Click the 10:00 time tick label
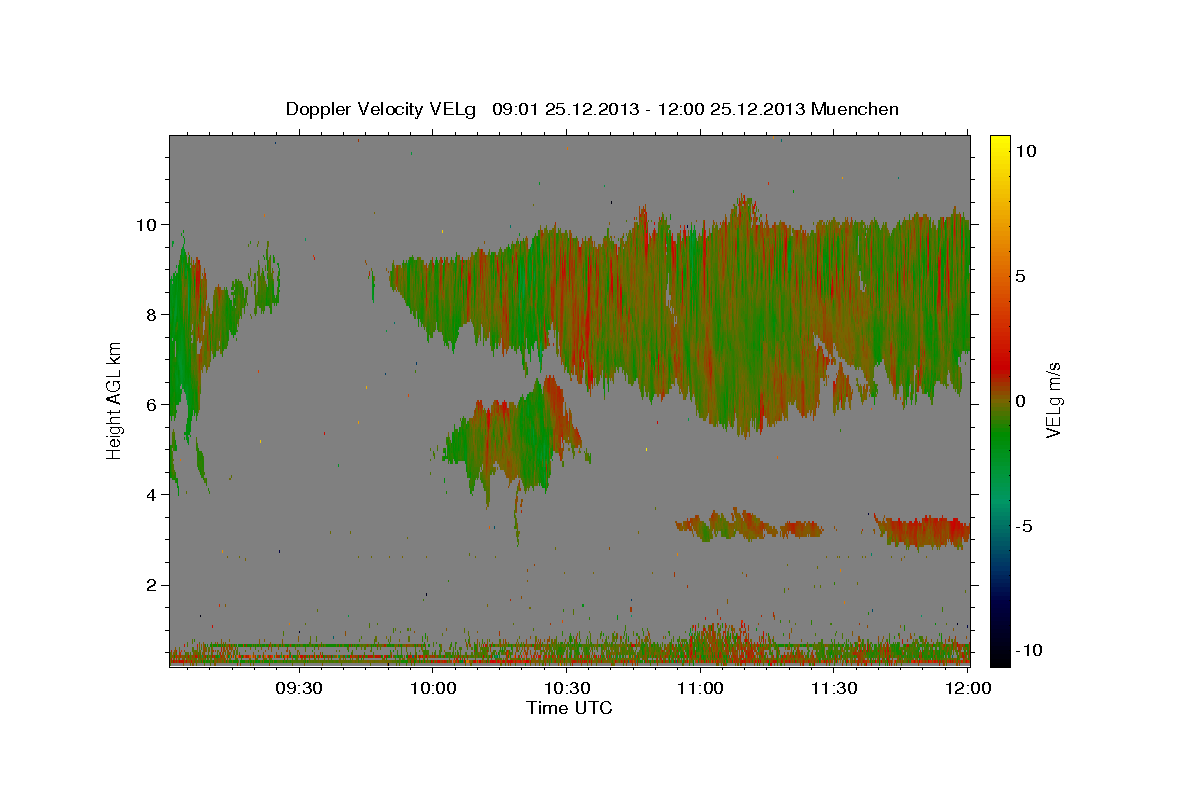The width and height of the screenshot is (1200, 800). coord(432,688)
